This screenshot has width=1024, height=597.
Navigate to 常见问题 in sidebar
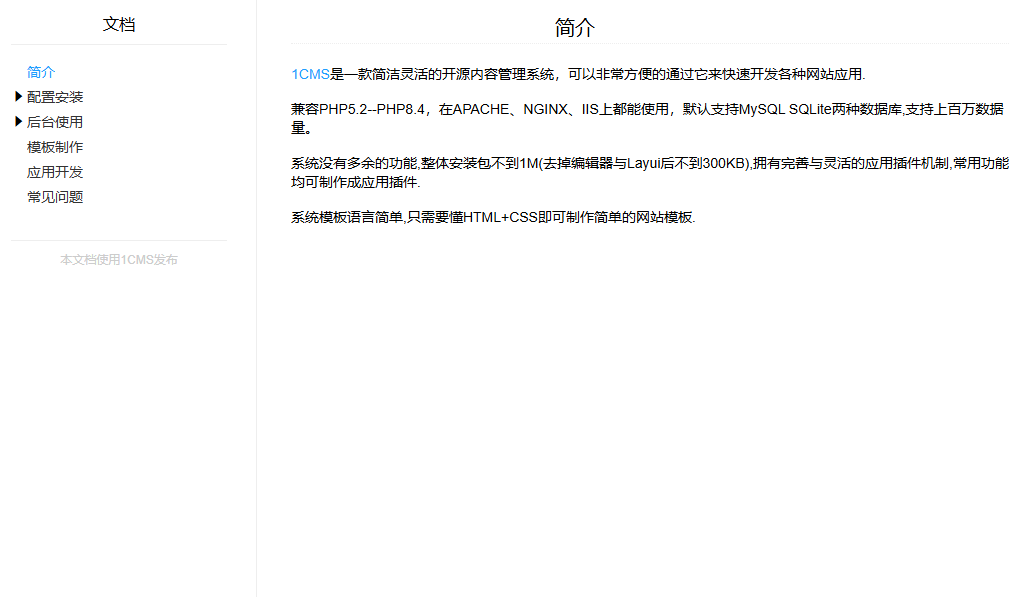coord(55,197)
